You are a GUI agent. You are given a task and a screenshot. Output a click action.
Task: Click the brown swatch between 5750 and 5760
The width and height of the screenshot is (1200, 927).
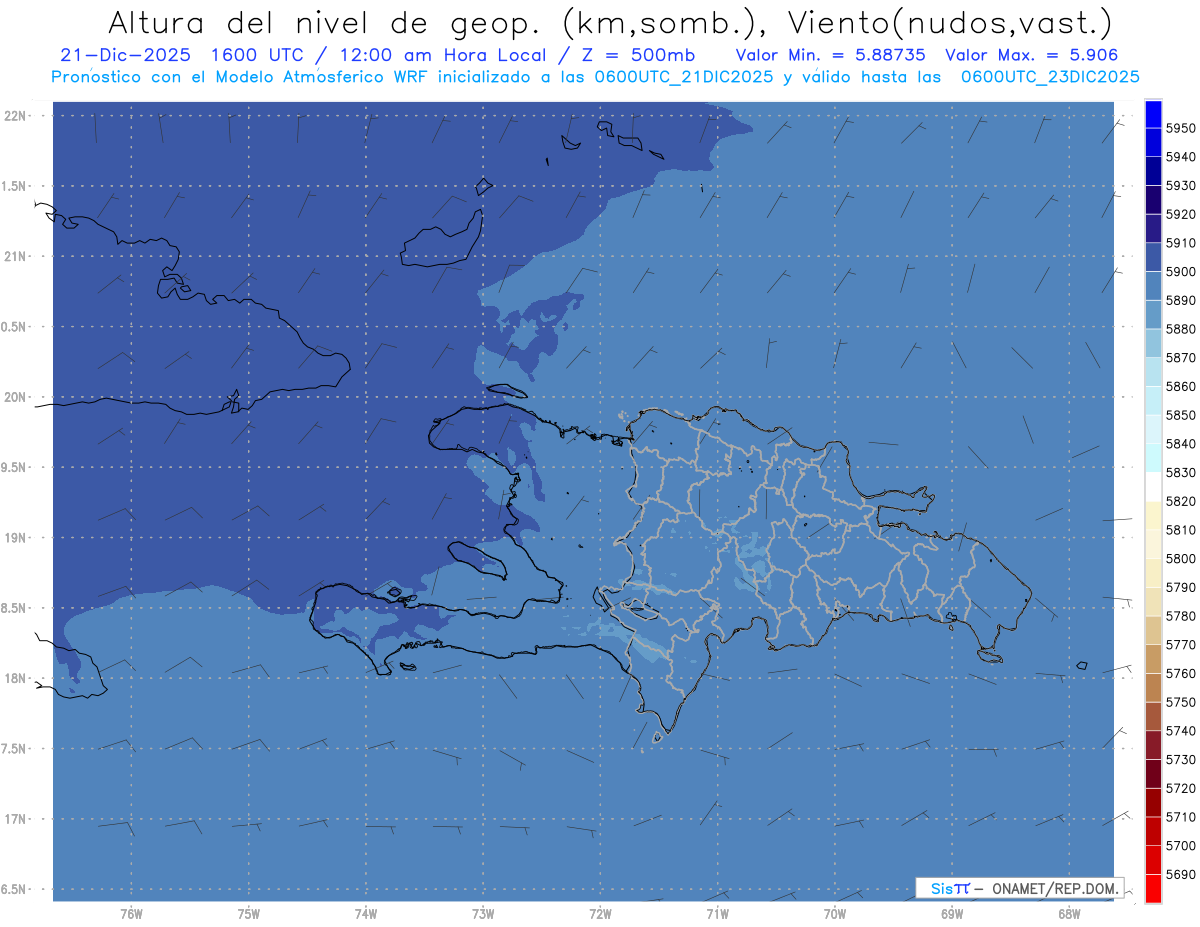pos(1152,687)
